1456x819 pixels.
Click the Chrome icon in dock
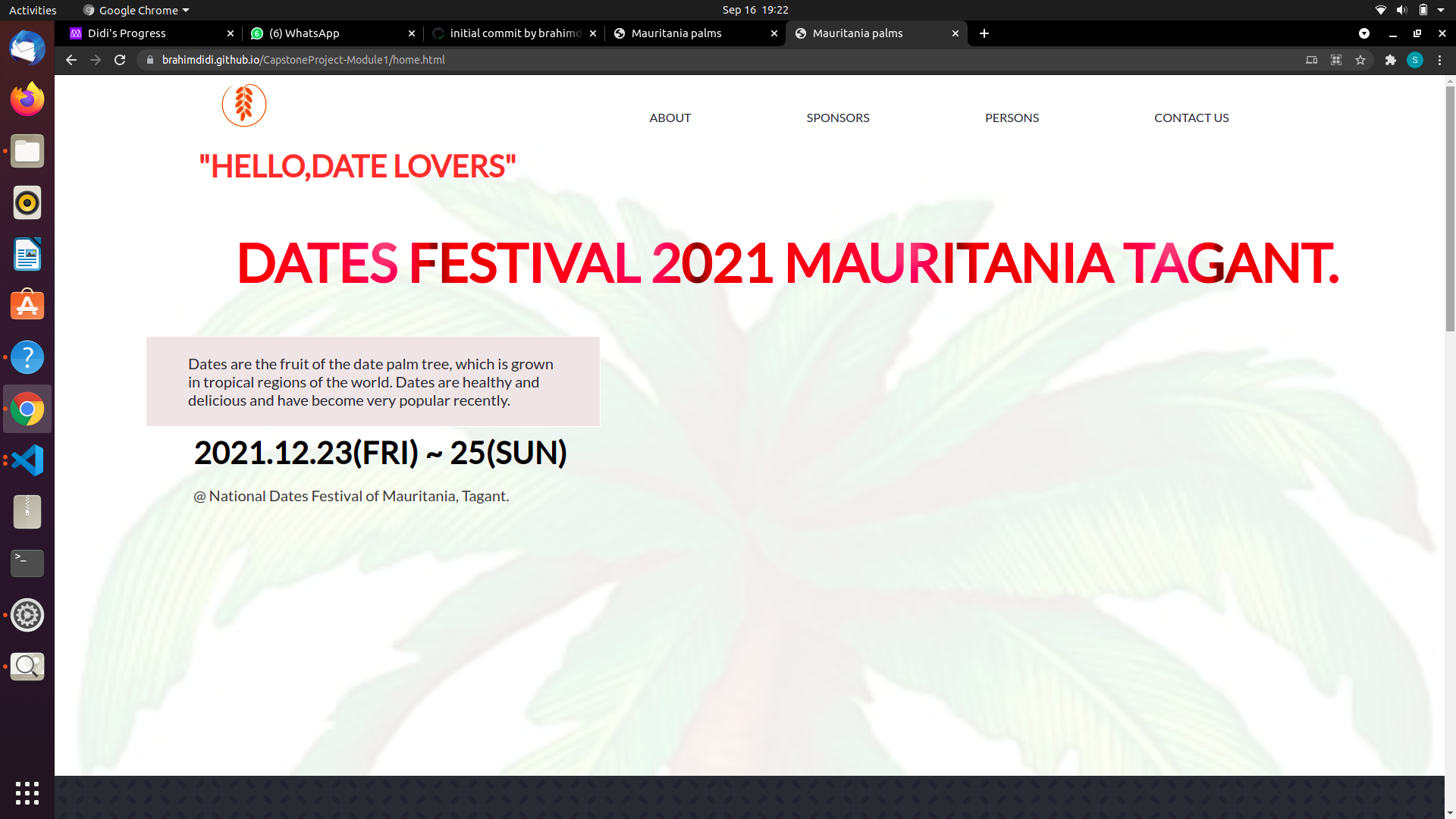27,409
